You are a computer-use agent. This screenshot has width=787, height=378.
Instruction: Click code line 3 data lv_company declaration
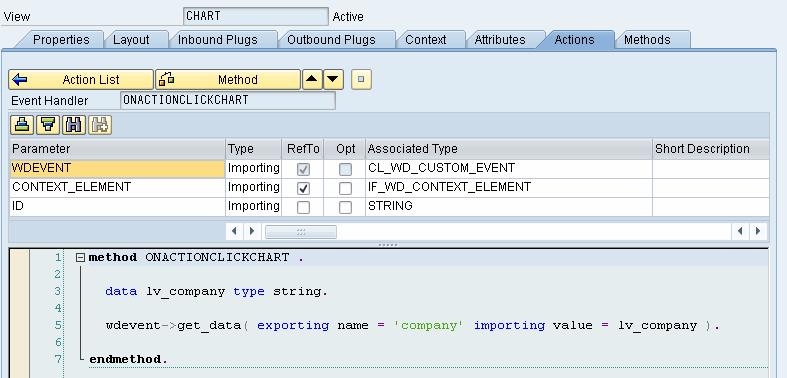[x=216, y=292]
